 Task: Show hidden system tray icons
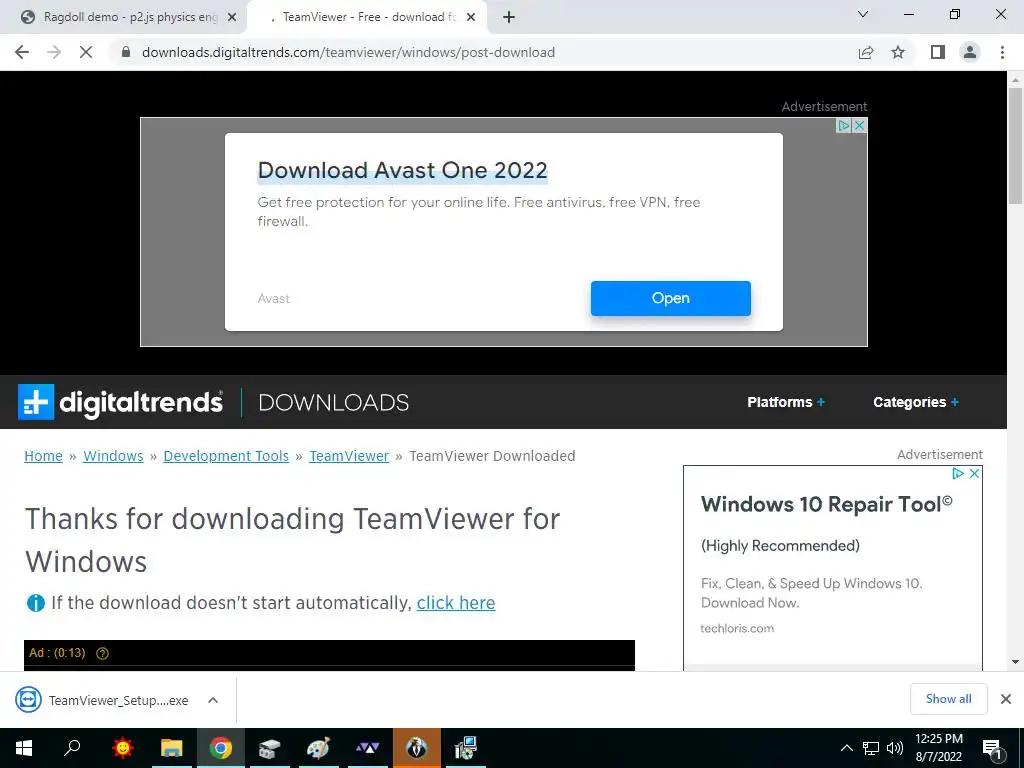tap(846, 748)
